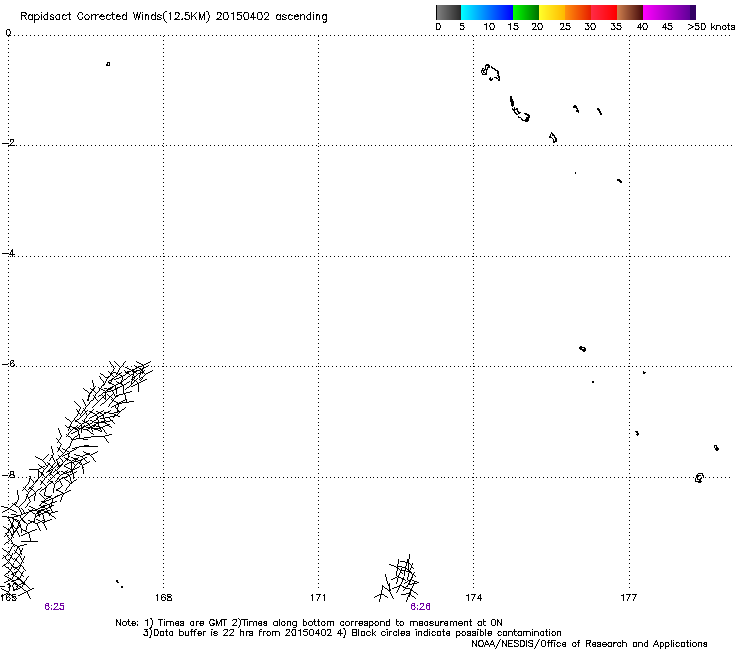The image size is (740, 650).
Task: Click the "171" longitude axis label
Action: click(x=318, y=598)
